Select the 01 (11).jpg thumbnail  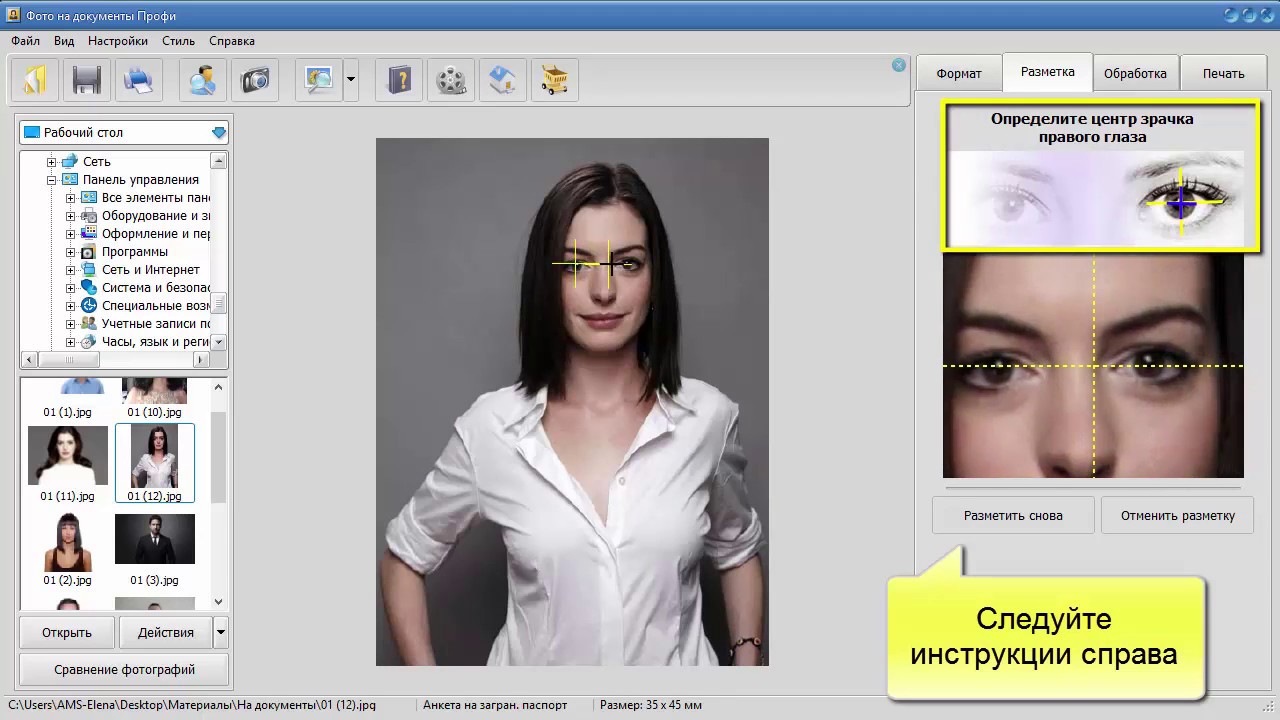[68, 456]
